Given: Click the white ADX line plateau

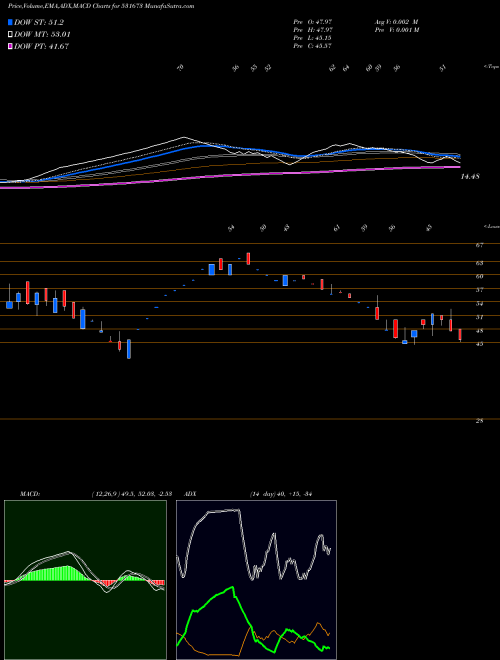Looking at the screenshot, I should coord(223,511).
